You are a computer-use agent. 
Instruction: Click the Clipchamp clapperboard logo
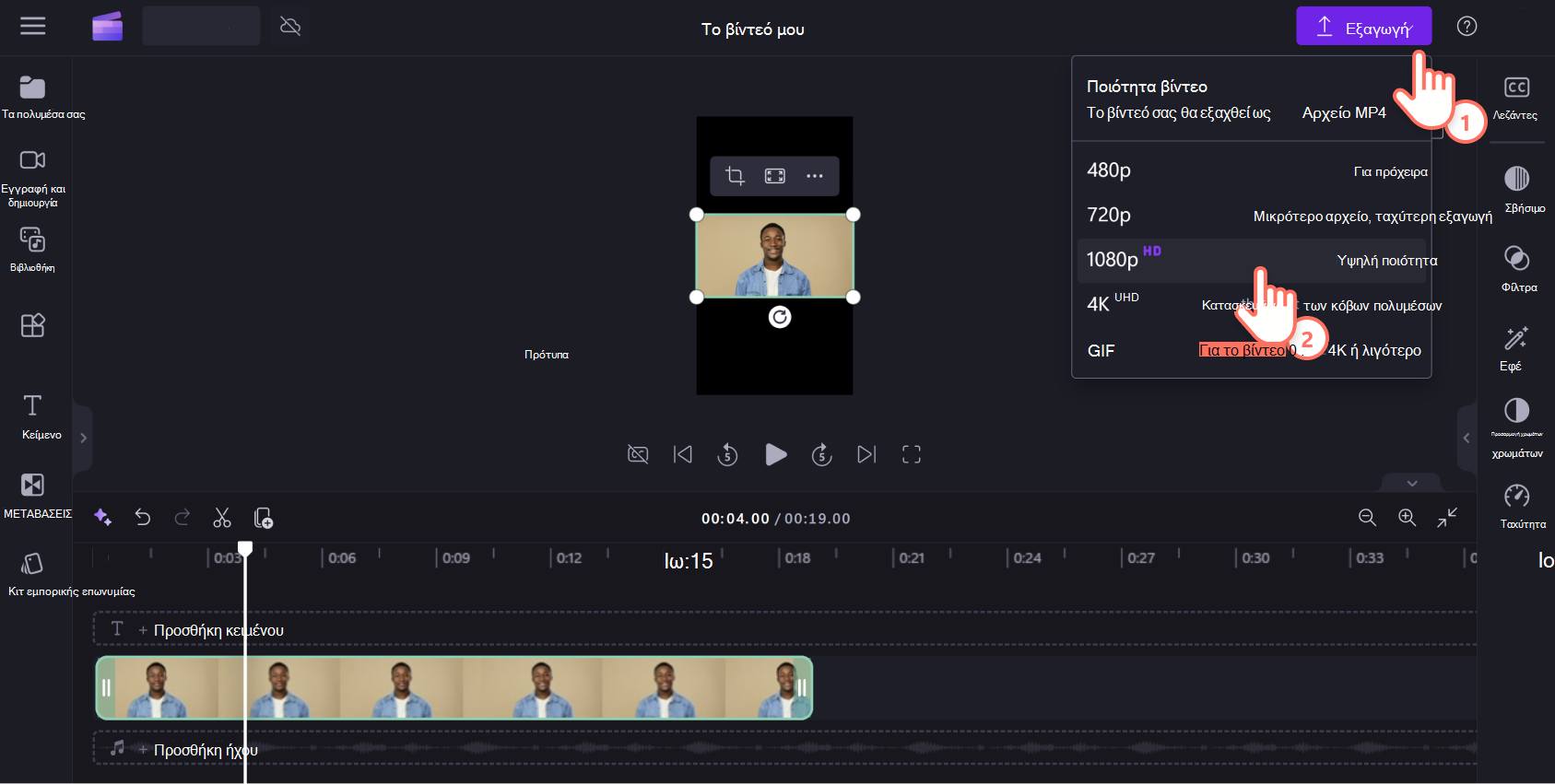click(107, 27)
